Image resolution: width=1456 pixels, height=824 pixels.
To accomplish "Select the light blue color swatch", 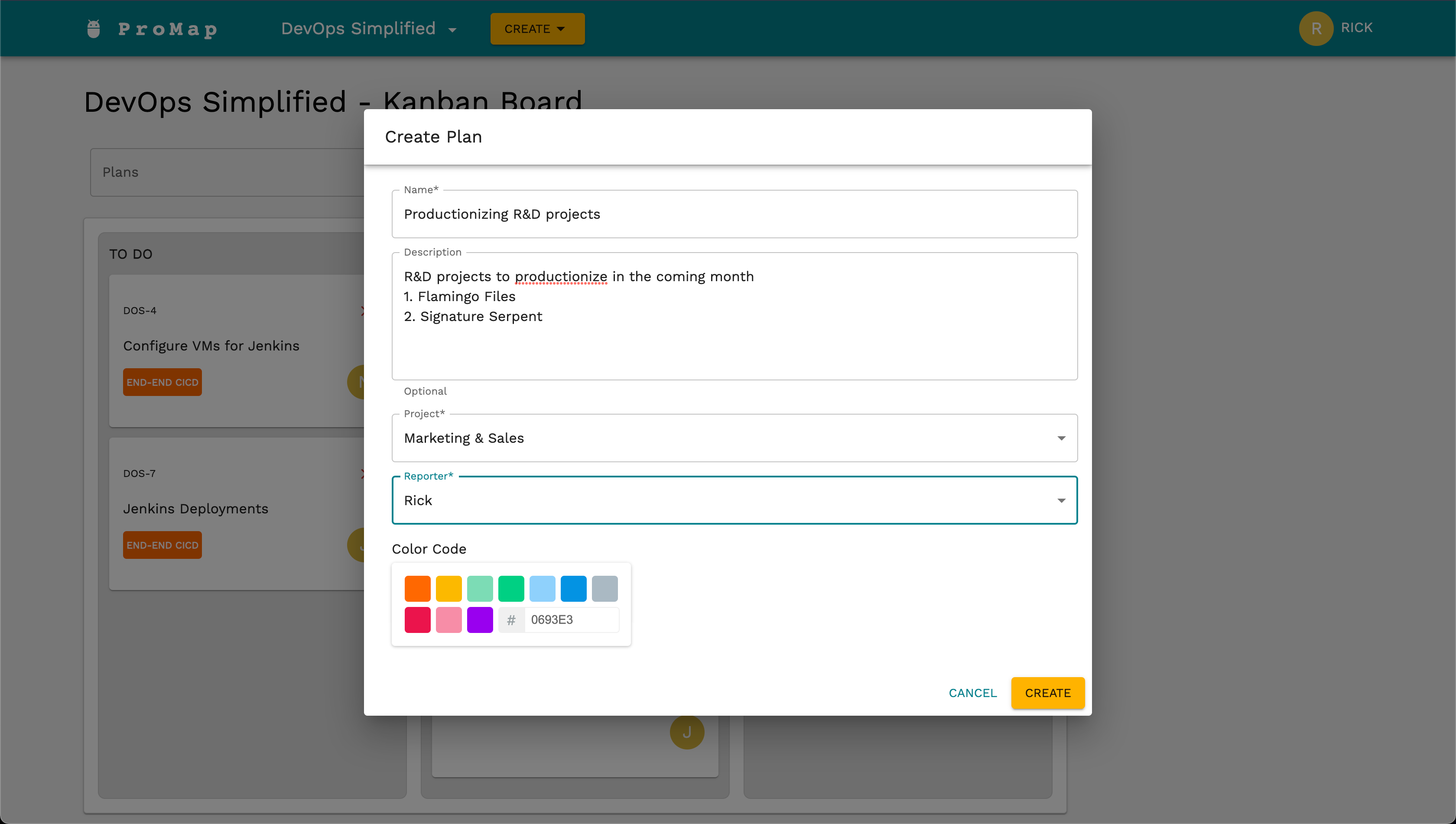I will [542, 589].
